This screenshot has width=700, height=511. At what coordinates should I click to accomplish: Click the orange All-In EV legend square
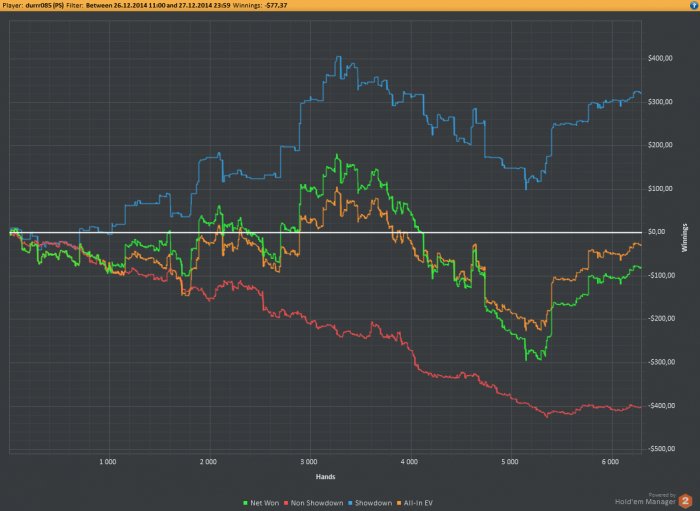tap(399, 503)
